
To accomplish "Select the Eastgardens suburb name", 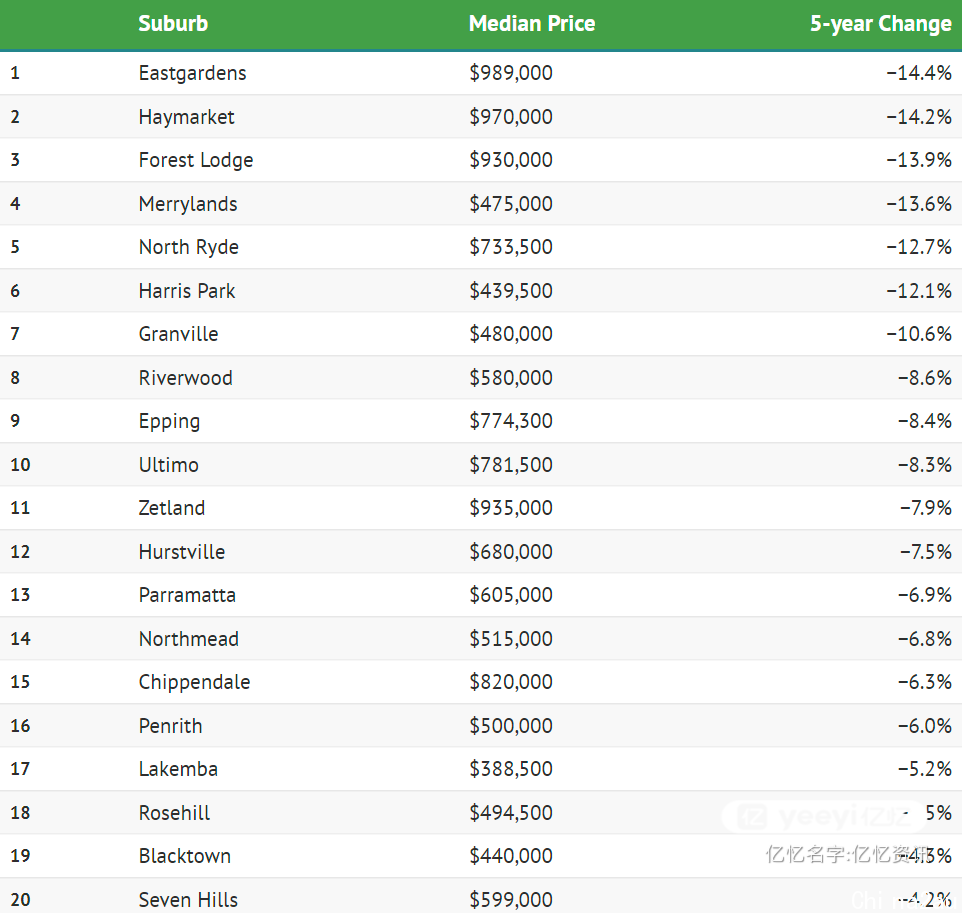I will point(192,73).
